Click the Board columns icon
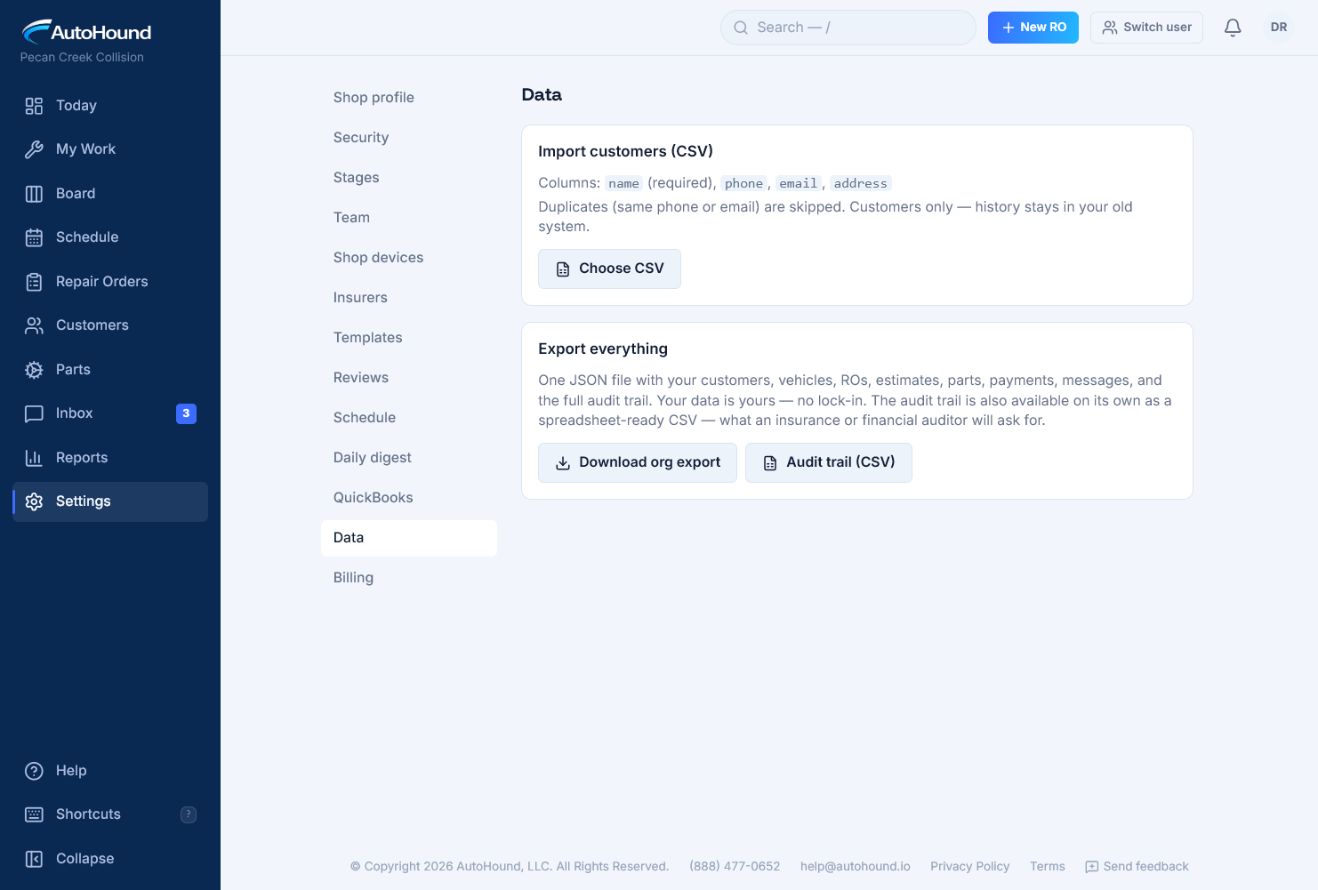1318x890 pixels. (34, 194)
